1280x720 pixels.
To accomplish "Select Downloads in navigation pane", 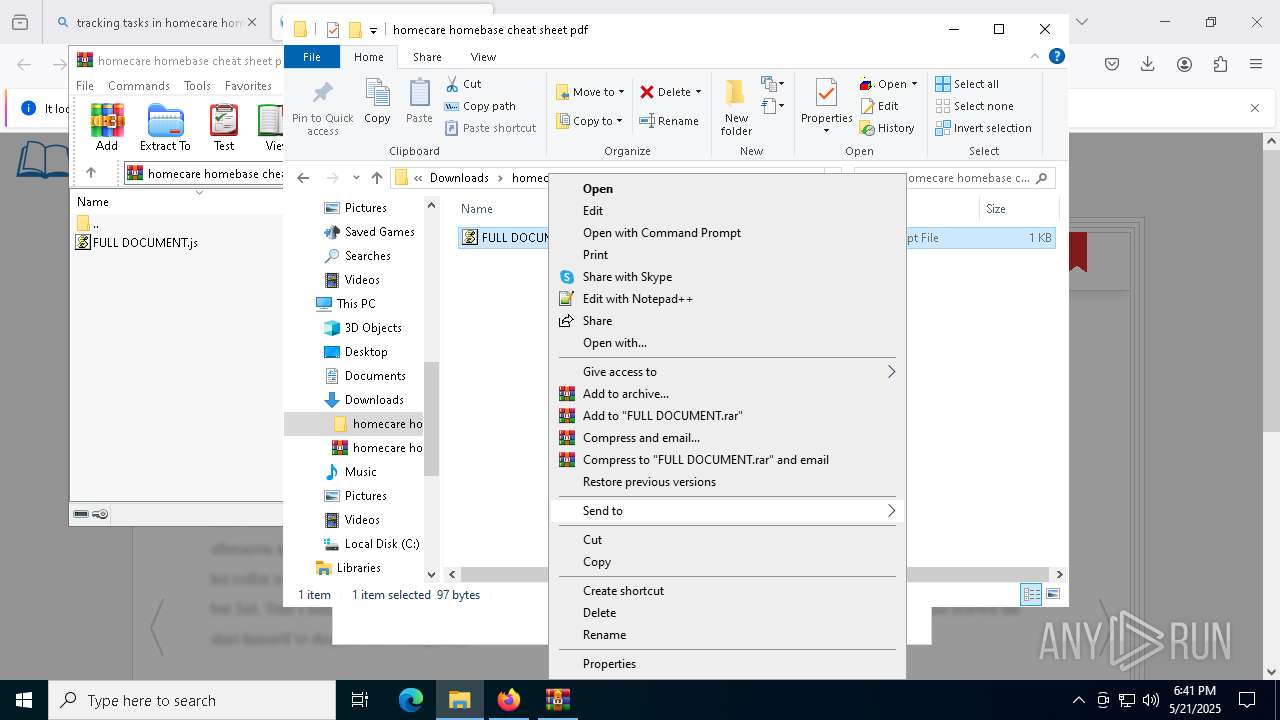I will click(x=374, y=400).
